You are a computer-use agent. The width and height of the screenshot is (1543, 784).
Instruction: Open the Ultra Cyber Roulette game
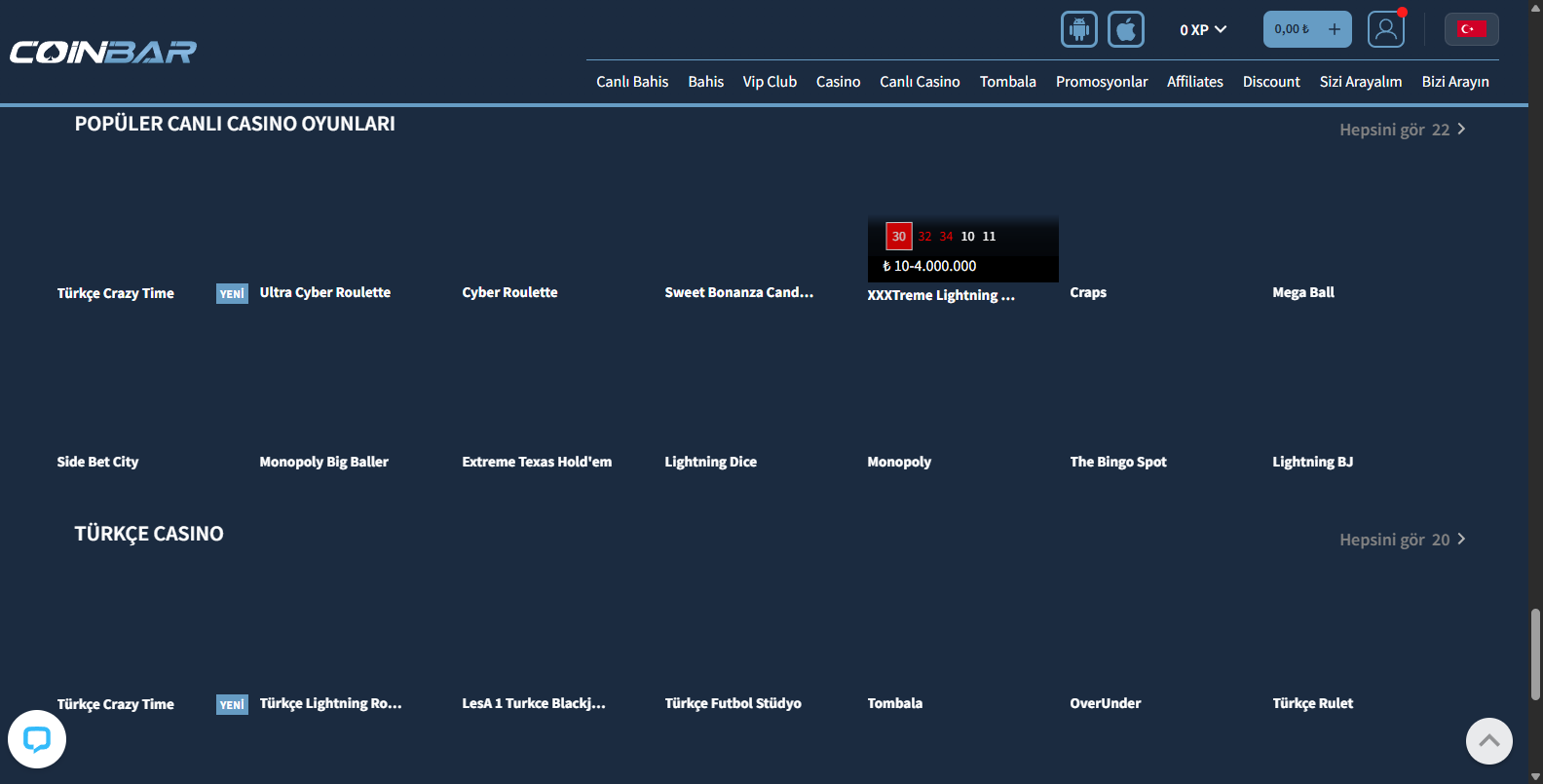point(324,292)
